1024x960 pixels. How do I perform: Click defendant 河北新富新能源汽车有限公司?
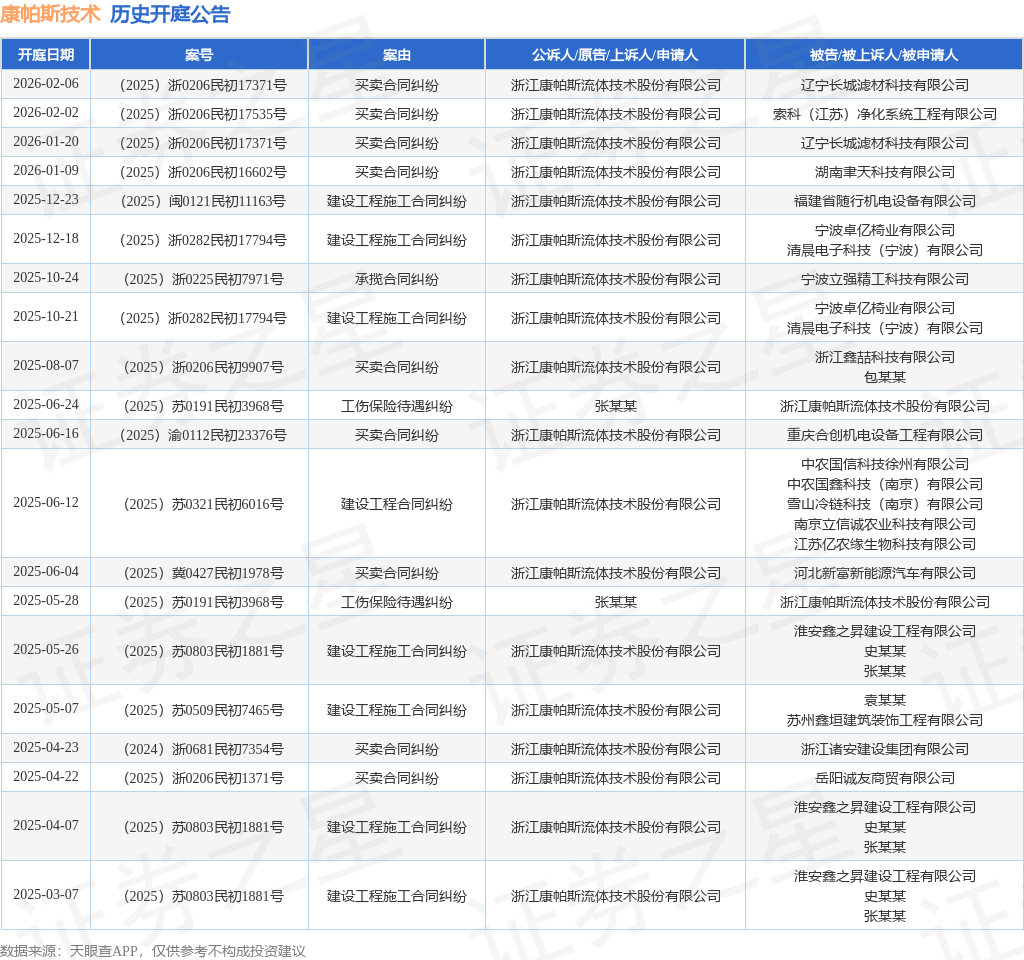click(884, 573)
